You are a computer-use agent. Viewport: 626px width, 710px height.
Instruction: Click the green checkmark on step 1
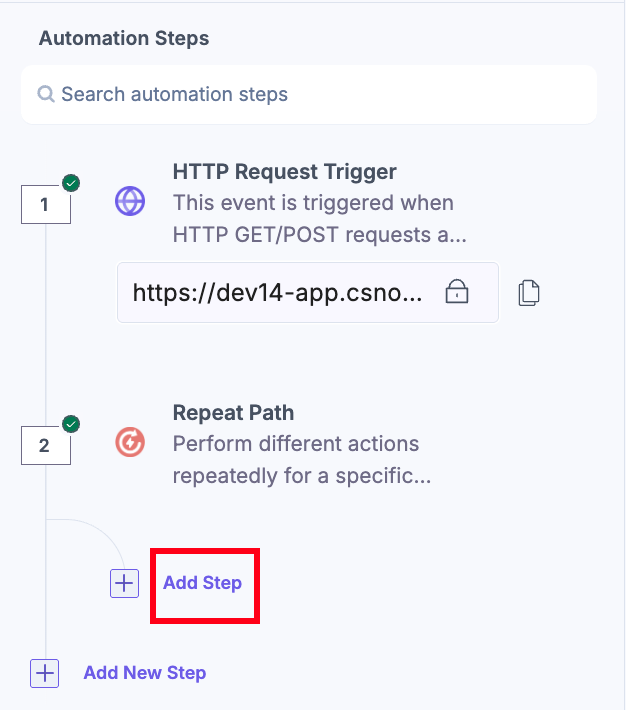71,183
